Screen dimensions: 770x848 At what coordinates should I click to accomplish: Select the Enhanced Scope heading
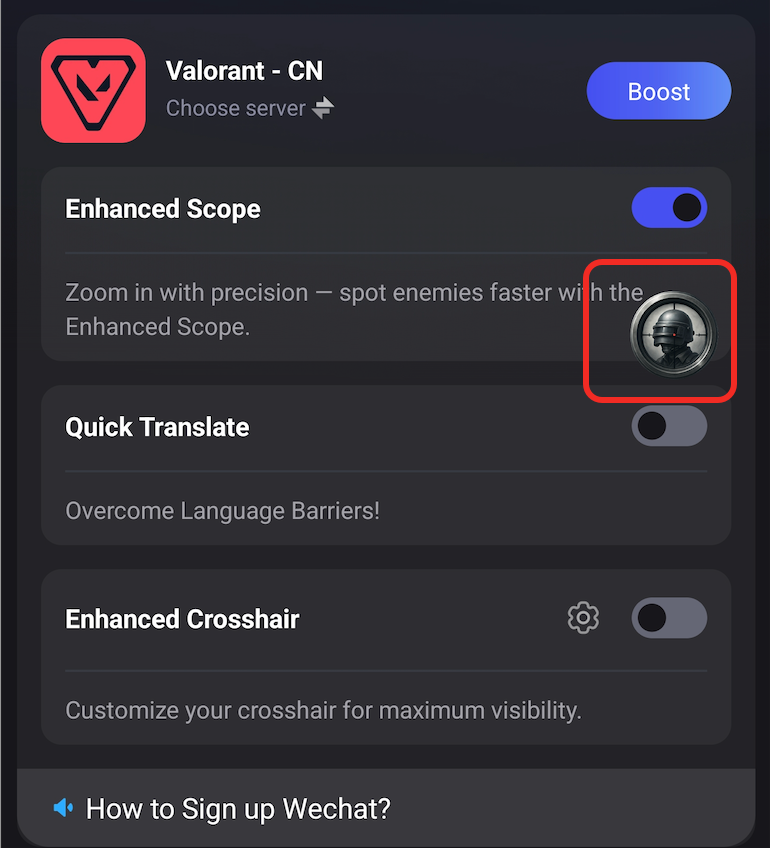click(x=163, y=209)
